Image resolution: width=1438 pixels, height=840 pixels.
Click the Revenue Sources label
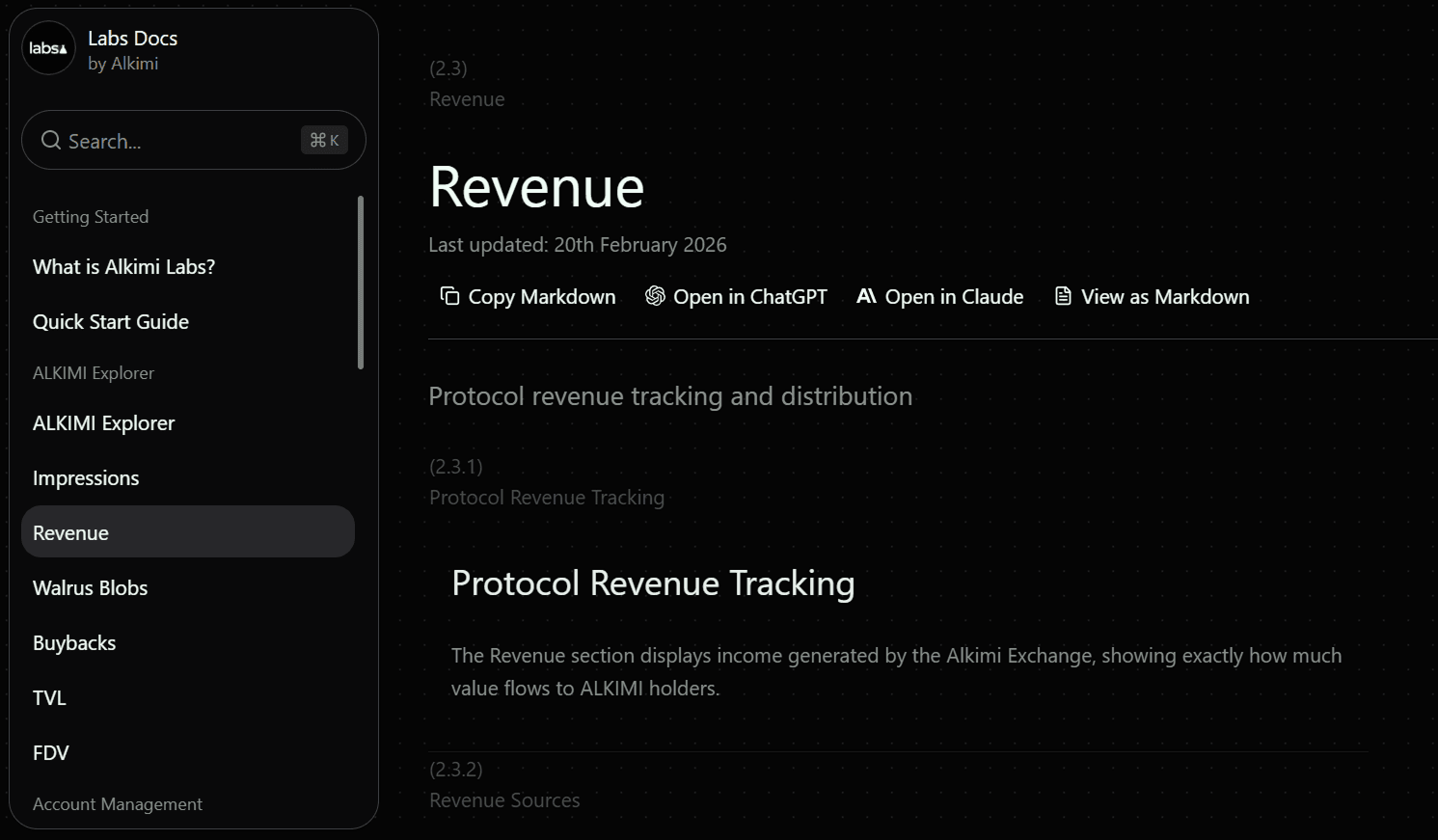(504, 800)
